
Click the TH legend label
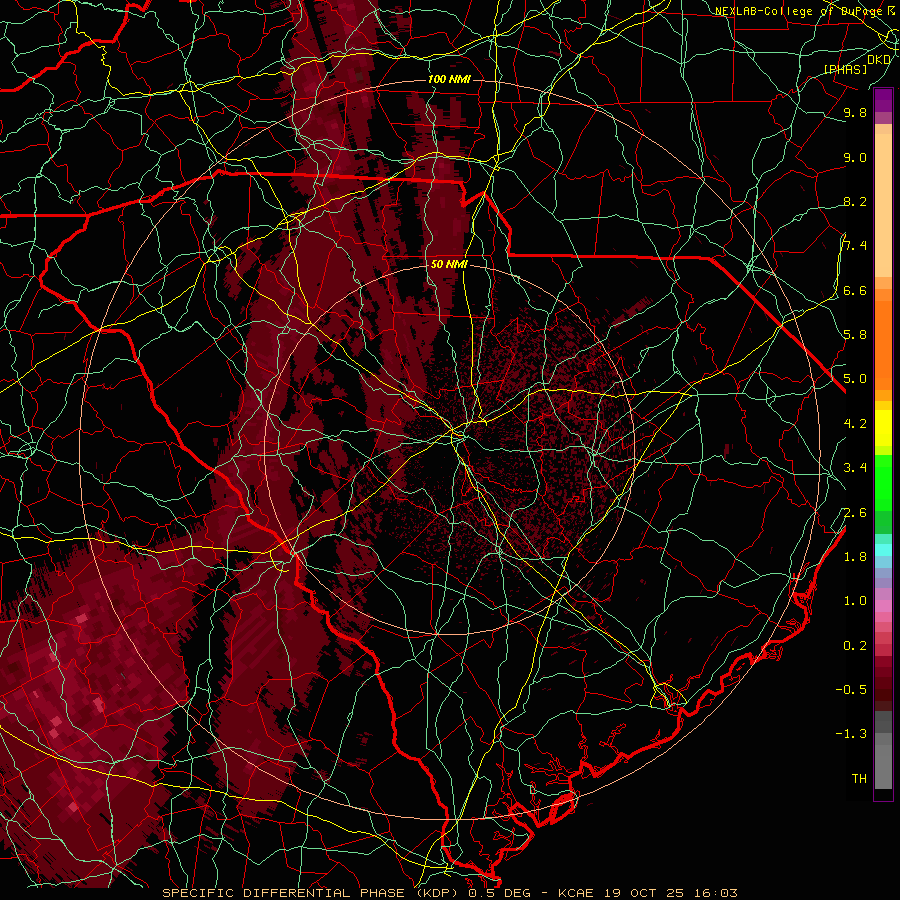click(859, 779)
